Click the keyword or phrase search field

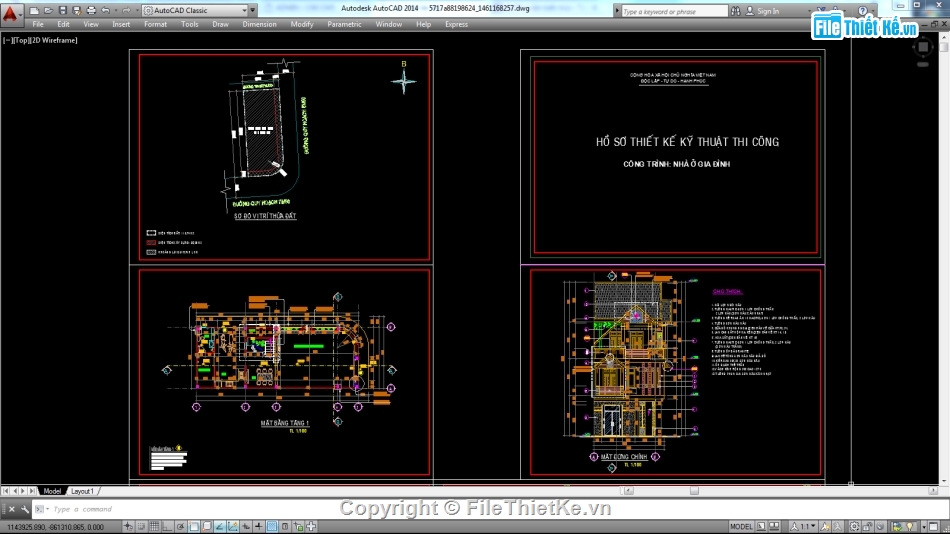(x=674, y=11)
